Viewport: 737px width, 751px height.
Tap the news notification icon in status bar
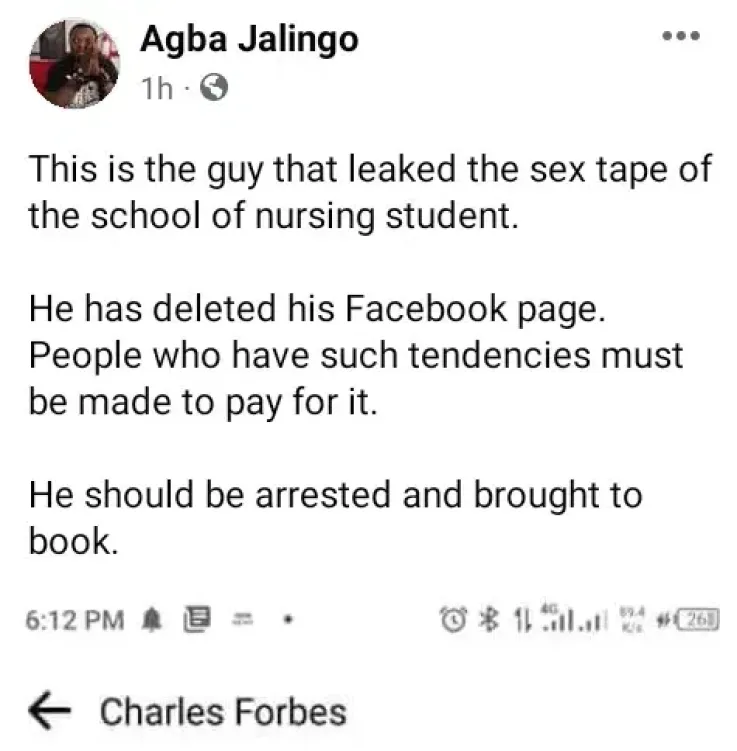(x=197, y=619)
